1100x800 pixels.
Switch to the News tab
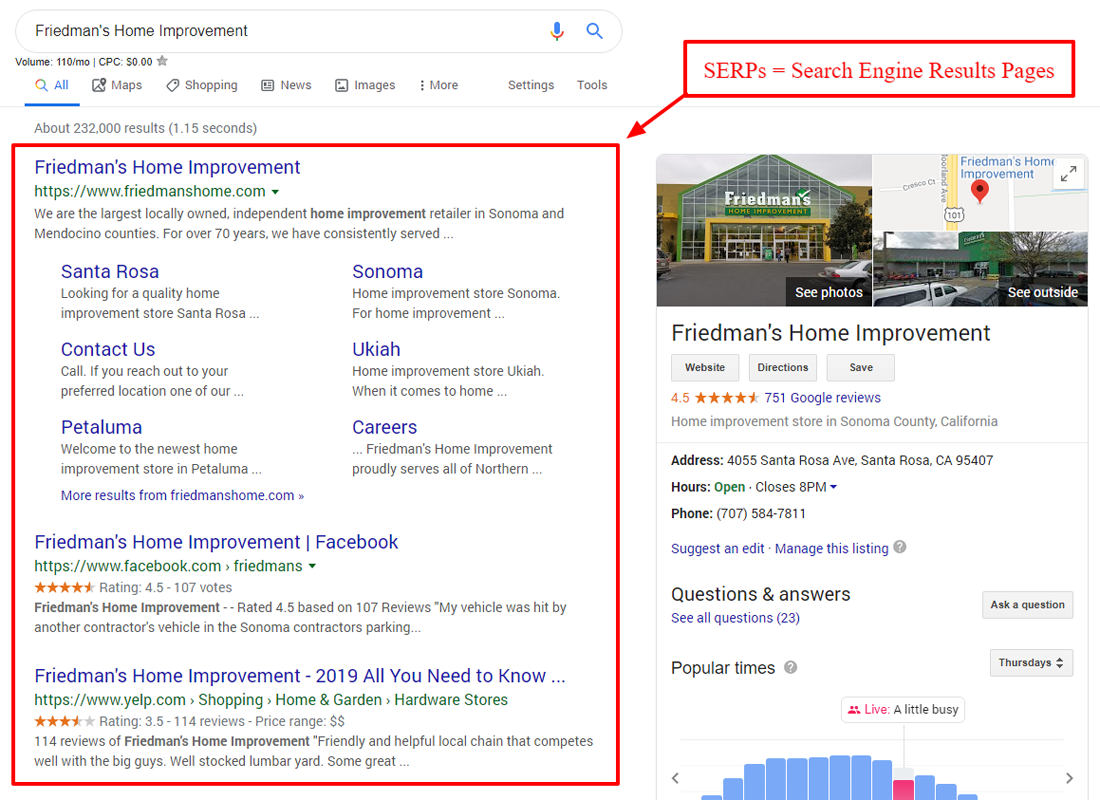point(286,85)
